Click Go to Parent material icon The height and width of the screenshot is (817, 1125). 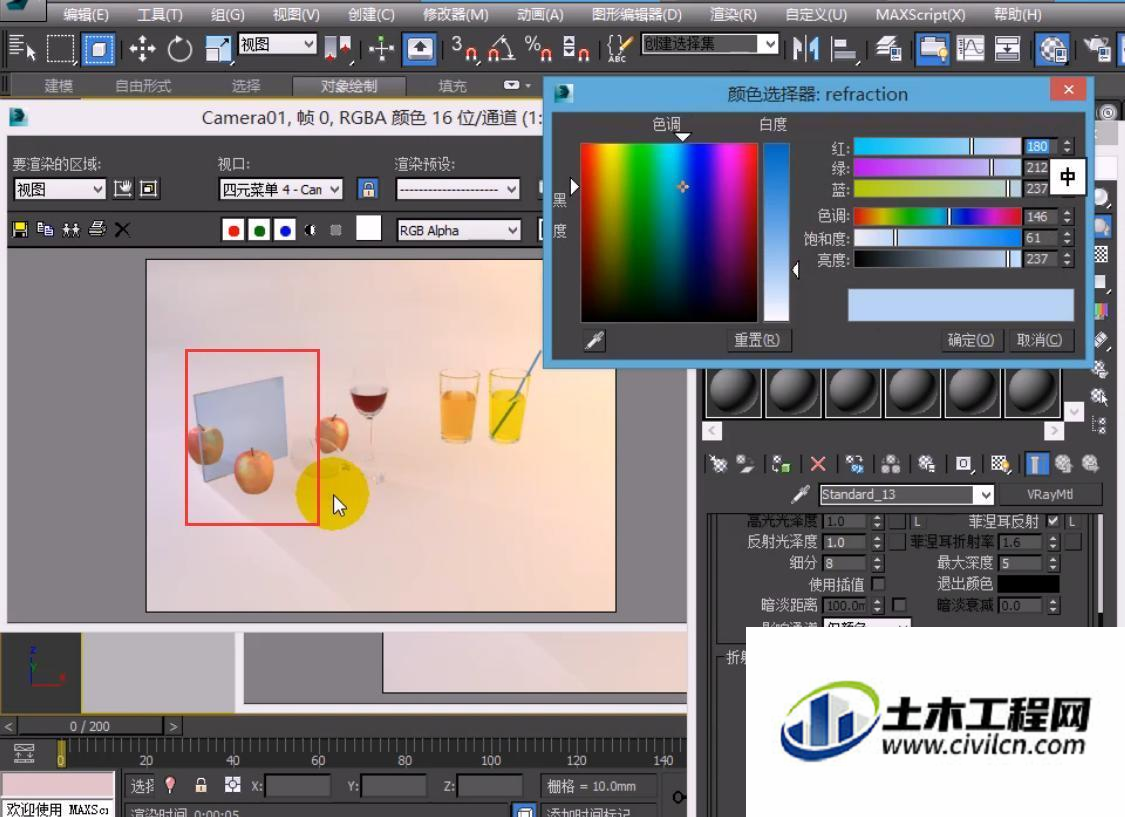point(1063,464)
